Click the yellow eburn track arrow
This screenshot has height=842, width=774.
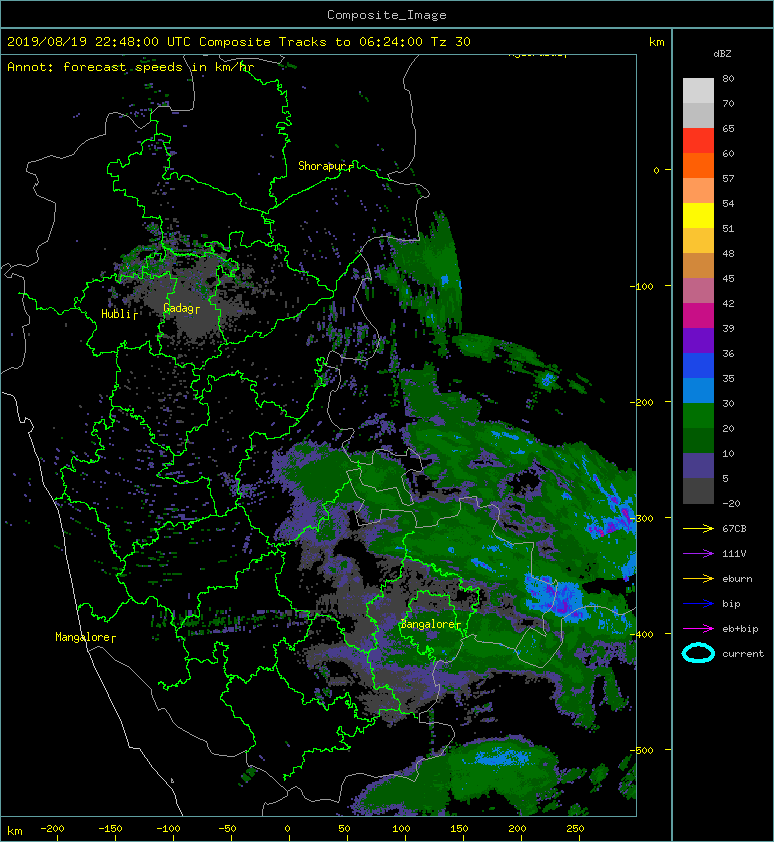click(698, 578)
